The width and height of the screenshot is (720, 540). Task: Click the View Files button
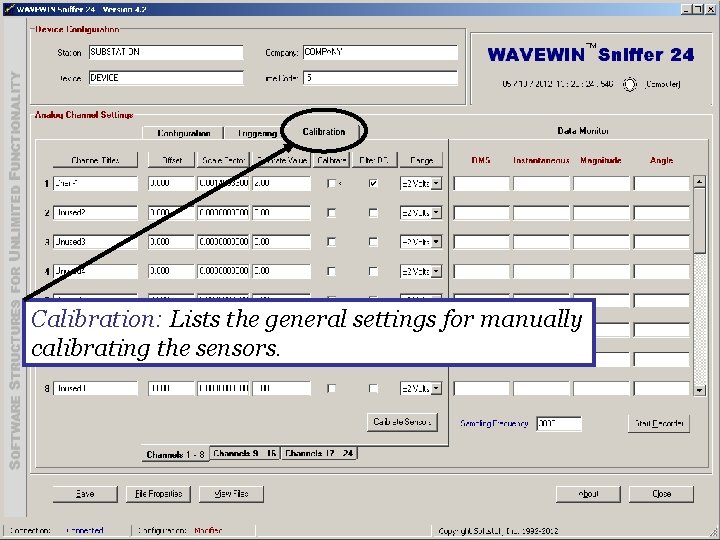pos(231,494)
